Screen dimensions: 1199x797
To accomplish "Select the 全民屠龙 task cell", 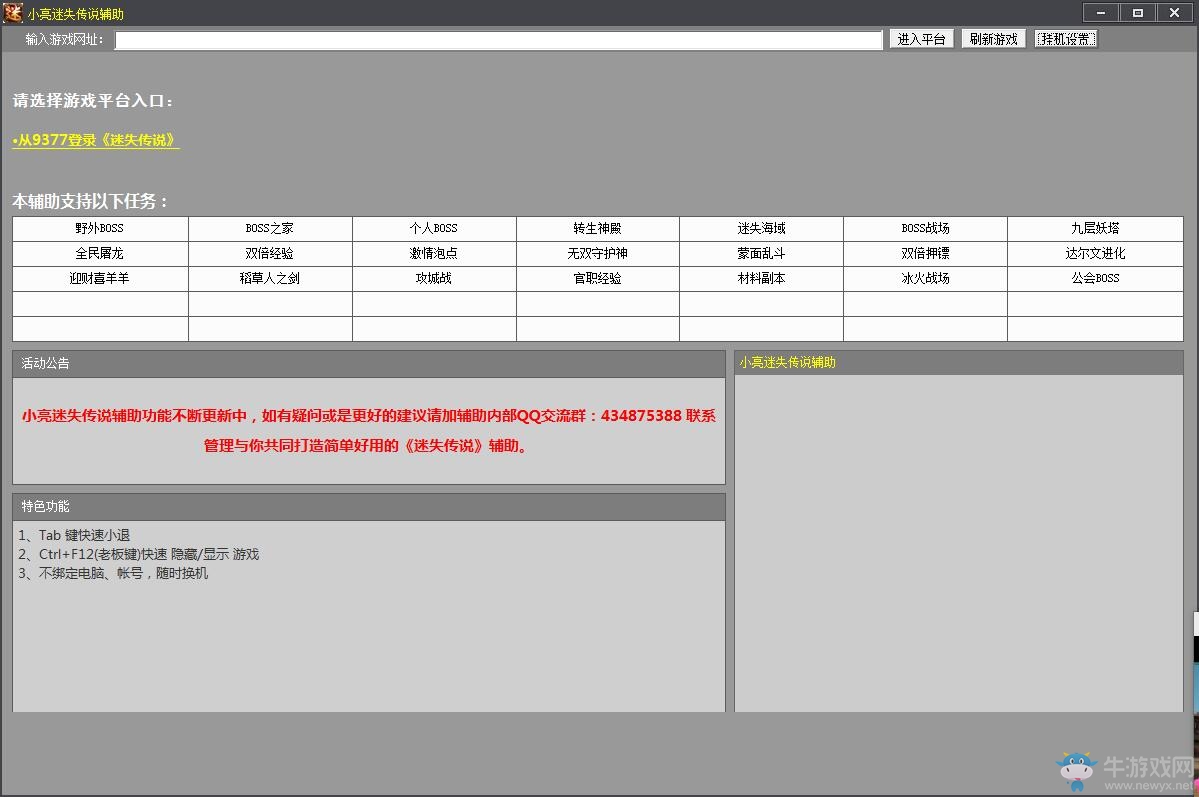I will click(x=100, y=254).
